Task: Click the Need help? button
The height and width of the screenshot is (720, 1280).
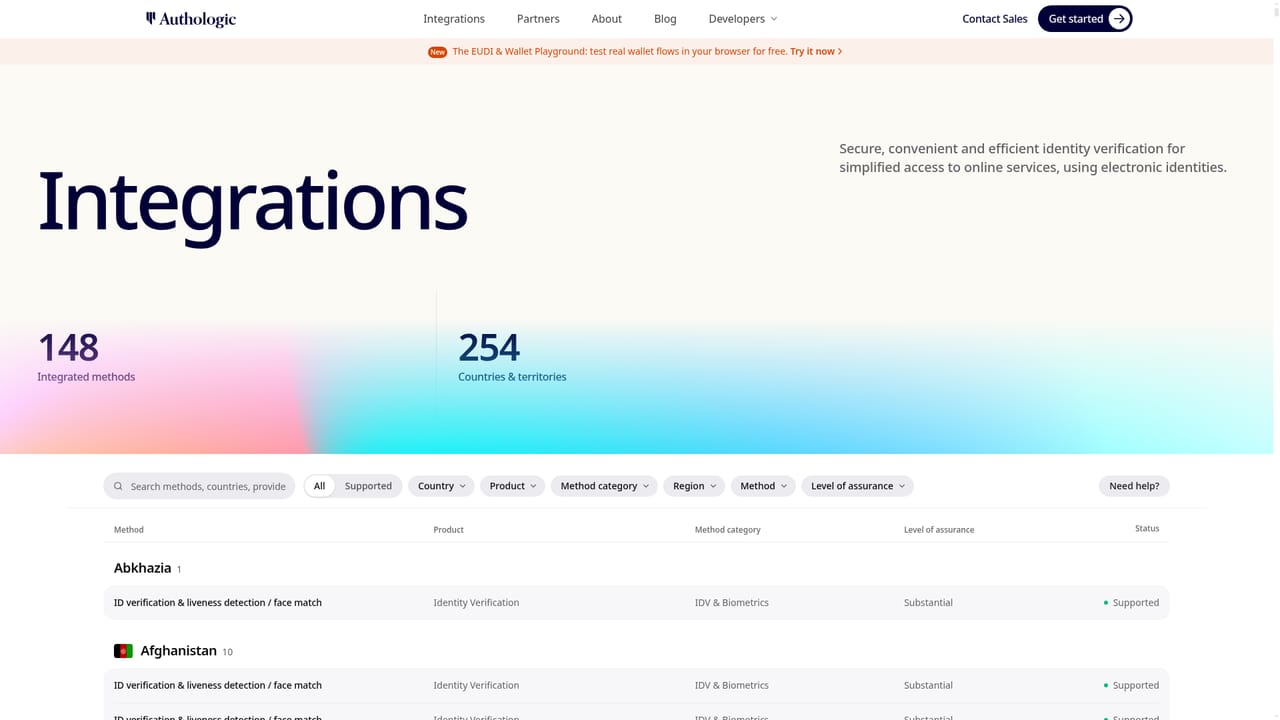Action: click(x=1134, y=486)
